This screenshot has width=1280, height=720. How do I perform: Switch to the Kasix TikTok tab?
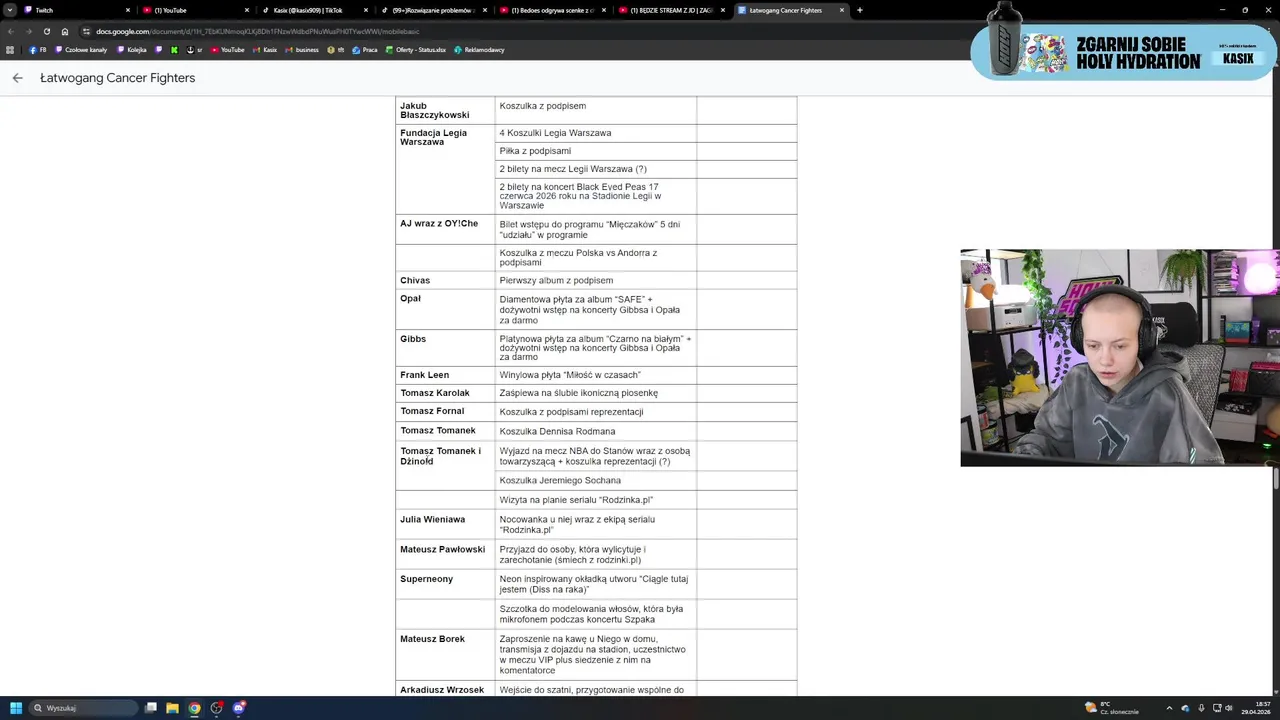[314, 10]
